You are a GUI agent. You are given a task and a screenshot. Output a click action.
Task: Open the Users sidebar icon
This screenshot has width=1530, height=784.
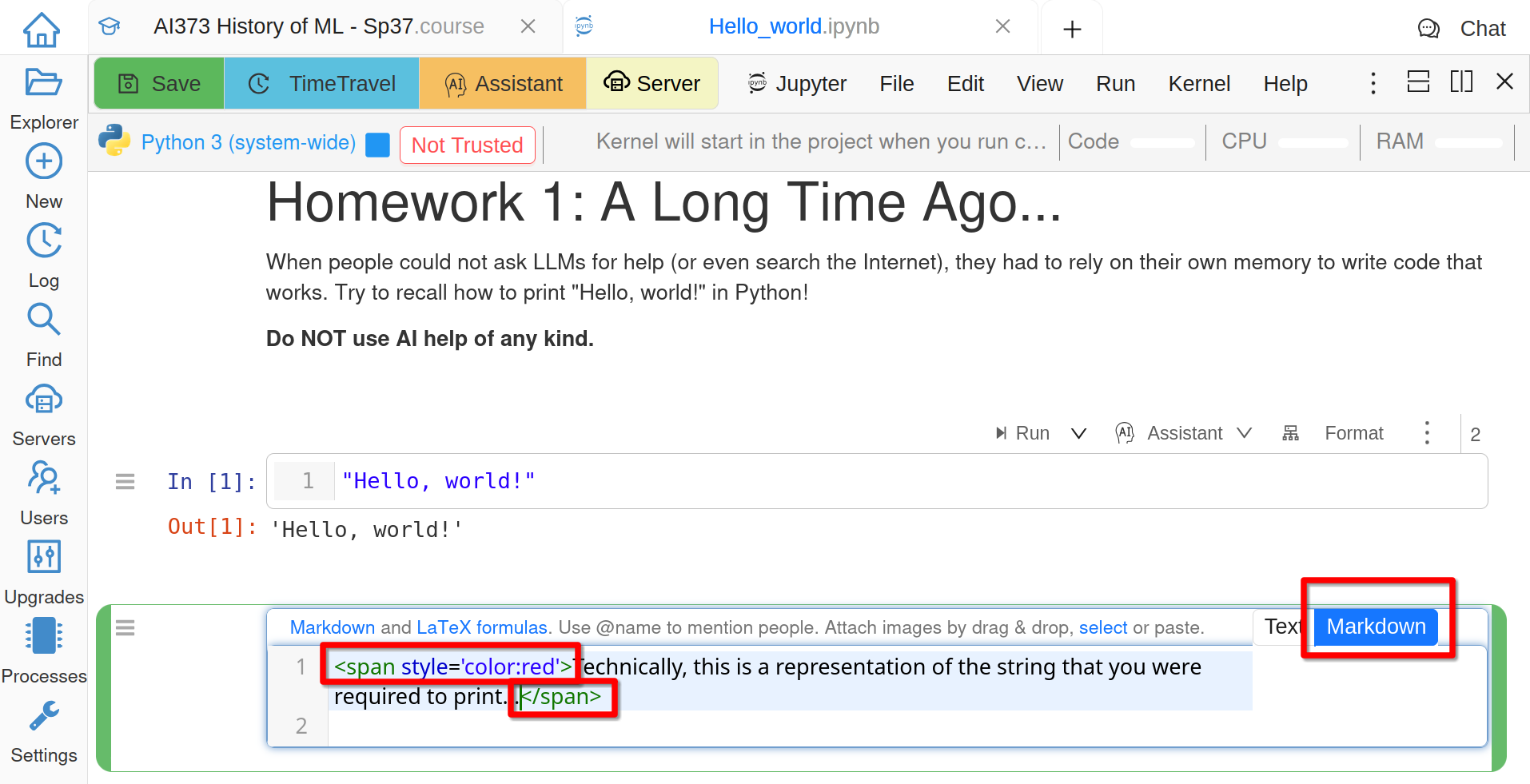(43, 479)
